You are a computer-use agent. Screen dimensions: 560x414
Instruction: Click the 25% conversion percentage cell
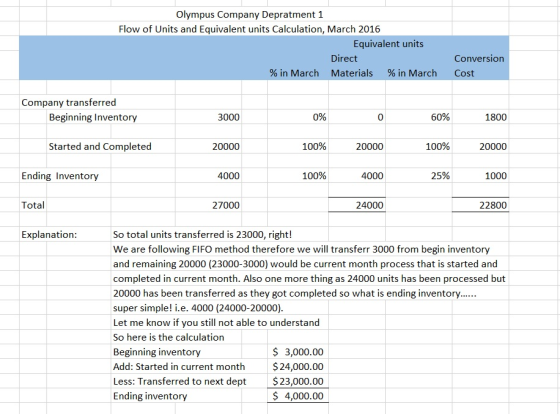click(x=440, y=176)
